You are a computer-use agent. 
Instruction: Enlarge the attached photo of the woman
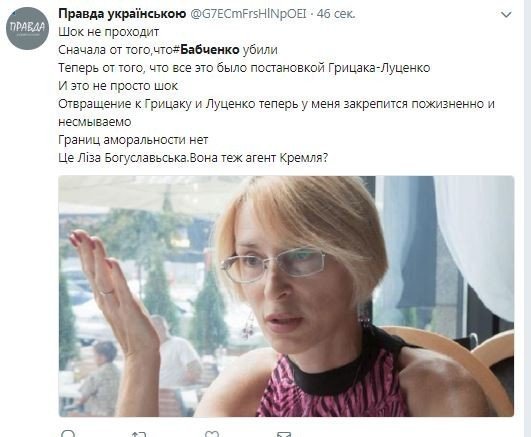pos(286,296)
